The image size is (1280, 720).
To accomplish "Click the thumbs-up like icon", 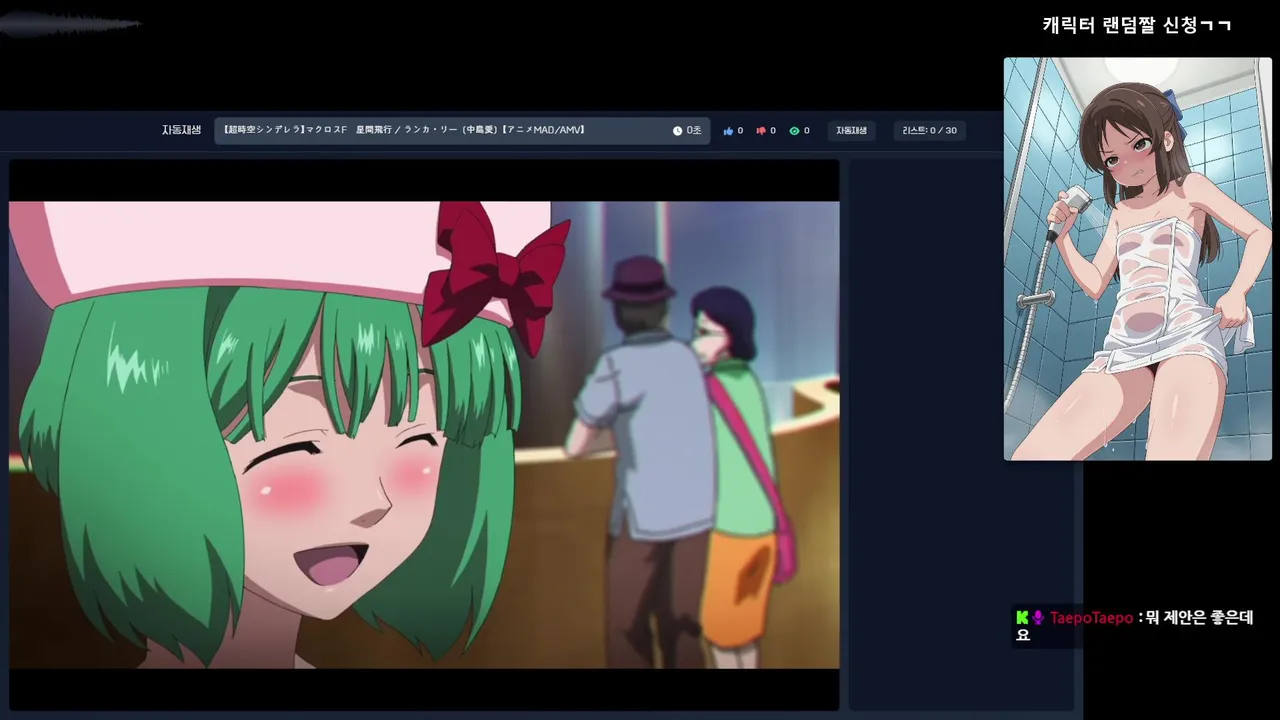I will coord(728,131).
